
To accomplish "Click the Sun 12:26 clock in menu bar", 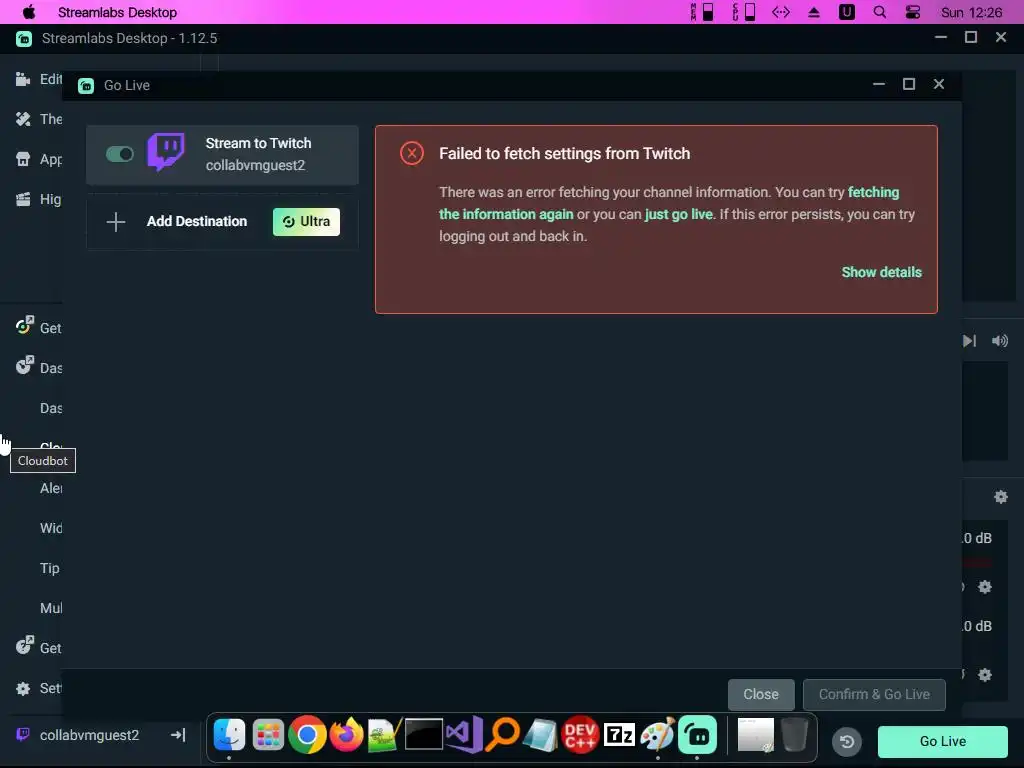I will click(971, 12).
